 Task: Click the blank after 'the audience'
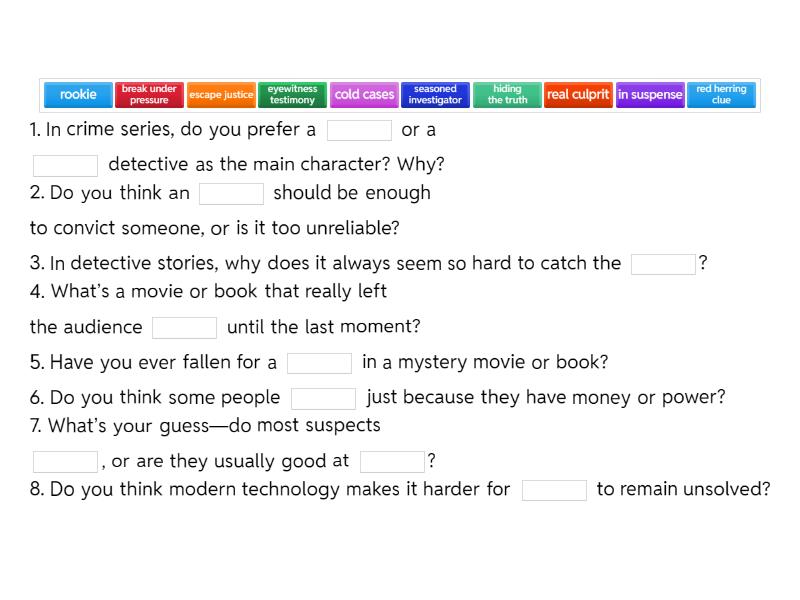(184, 327)
